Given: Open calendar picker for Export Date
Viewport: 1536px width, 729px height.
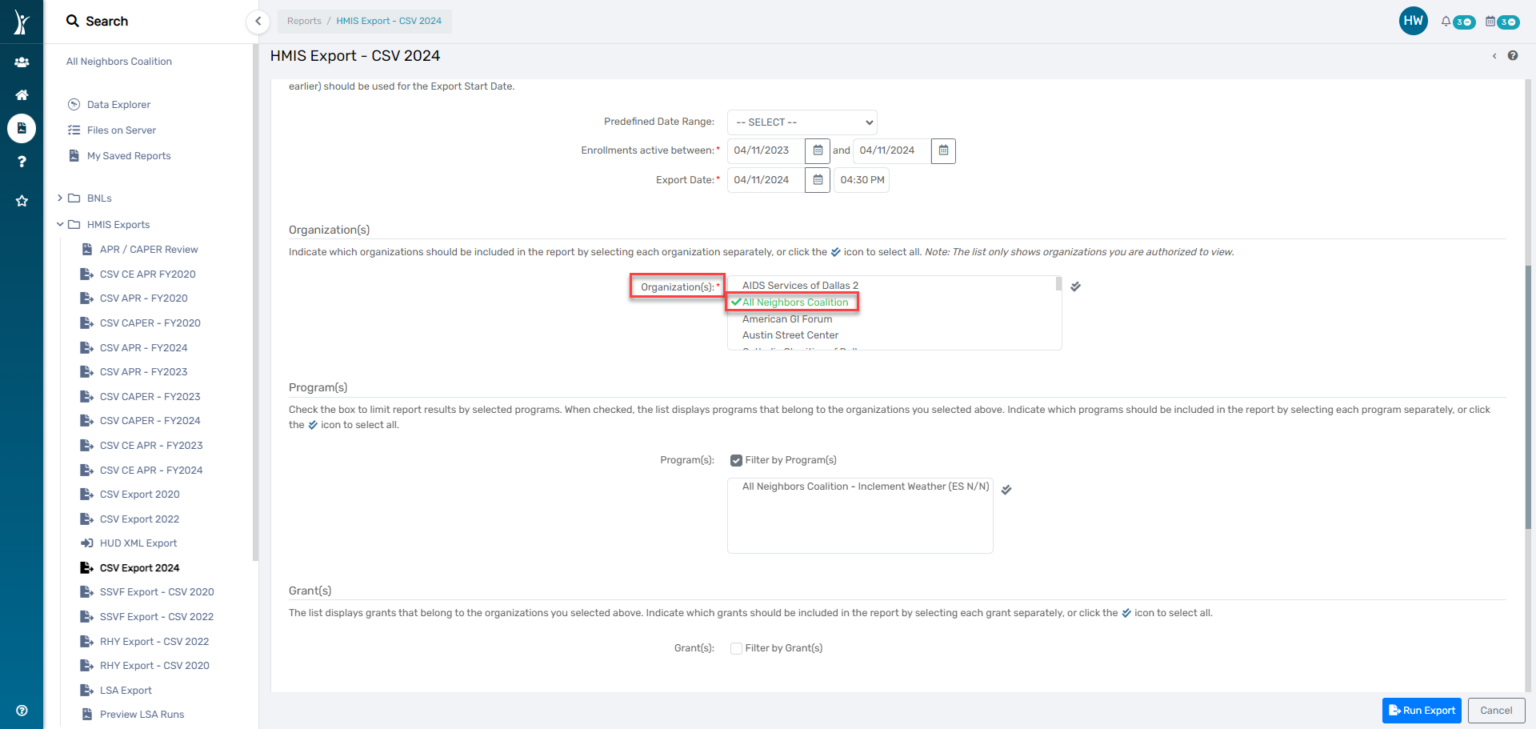Looking at the screenshot, I should (x=818, y=180).
